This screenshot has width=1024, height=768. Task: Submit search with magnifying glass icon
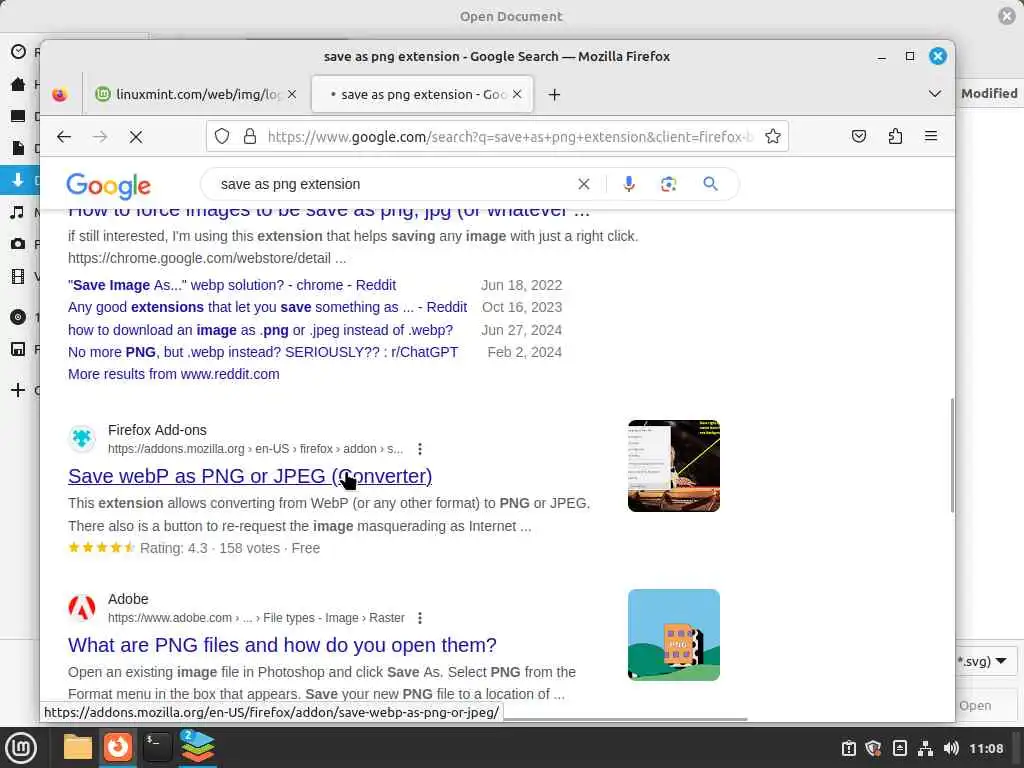pyautogui.click(x=711, y=184)
